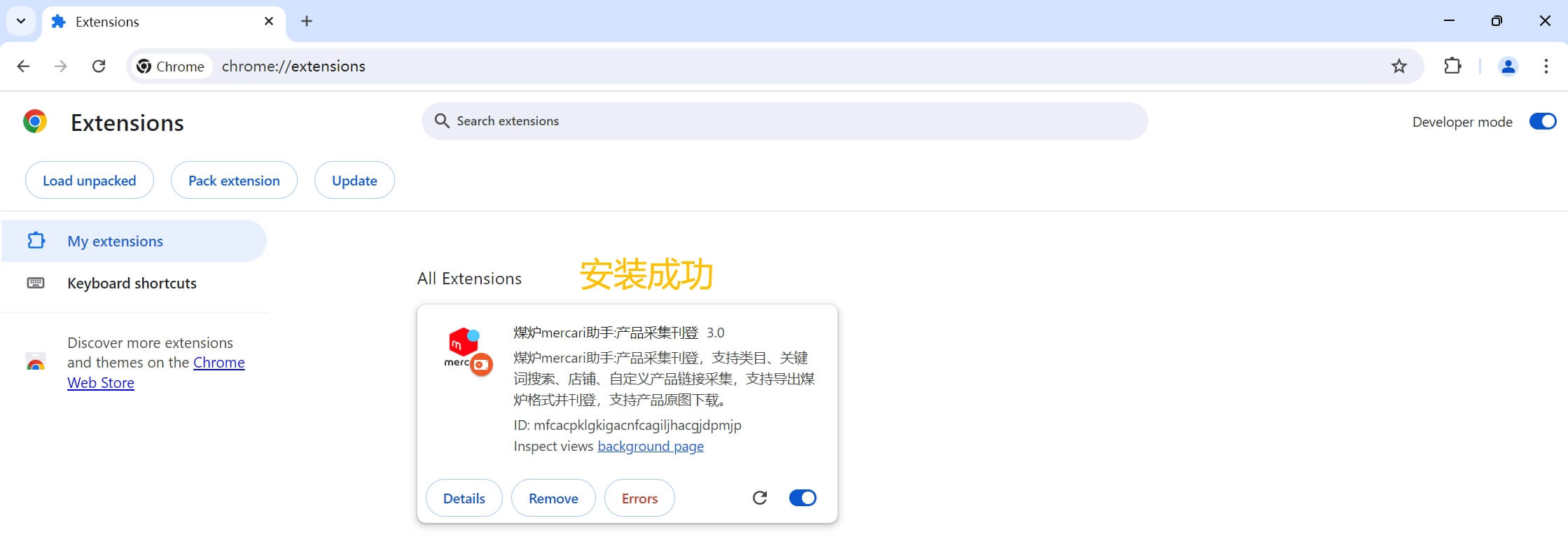This screenshot has width=1568, height=551.
Task: Reload the page from the toolbar
Action: (99, 66)
